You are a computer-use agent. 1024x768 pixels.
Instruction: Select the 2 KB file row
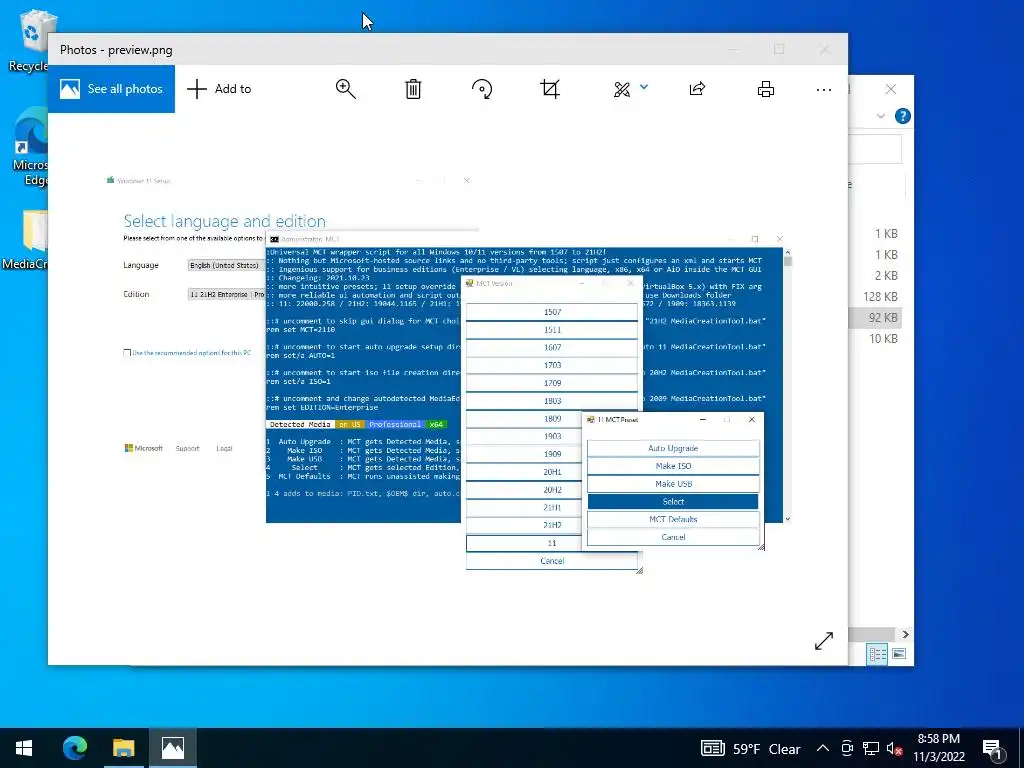coord(875,276)
